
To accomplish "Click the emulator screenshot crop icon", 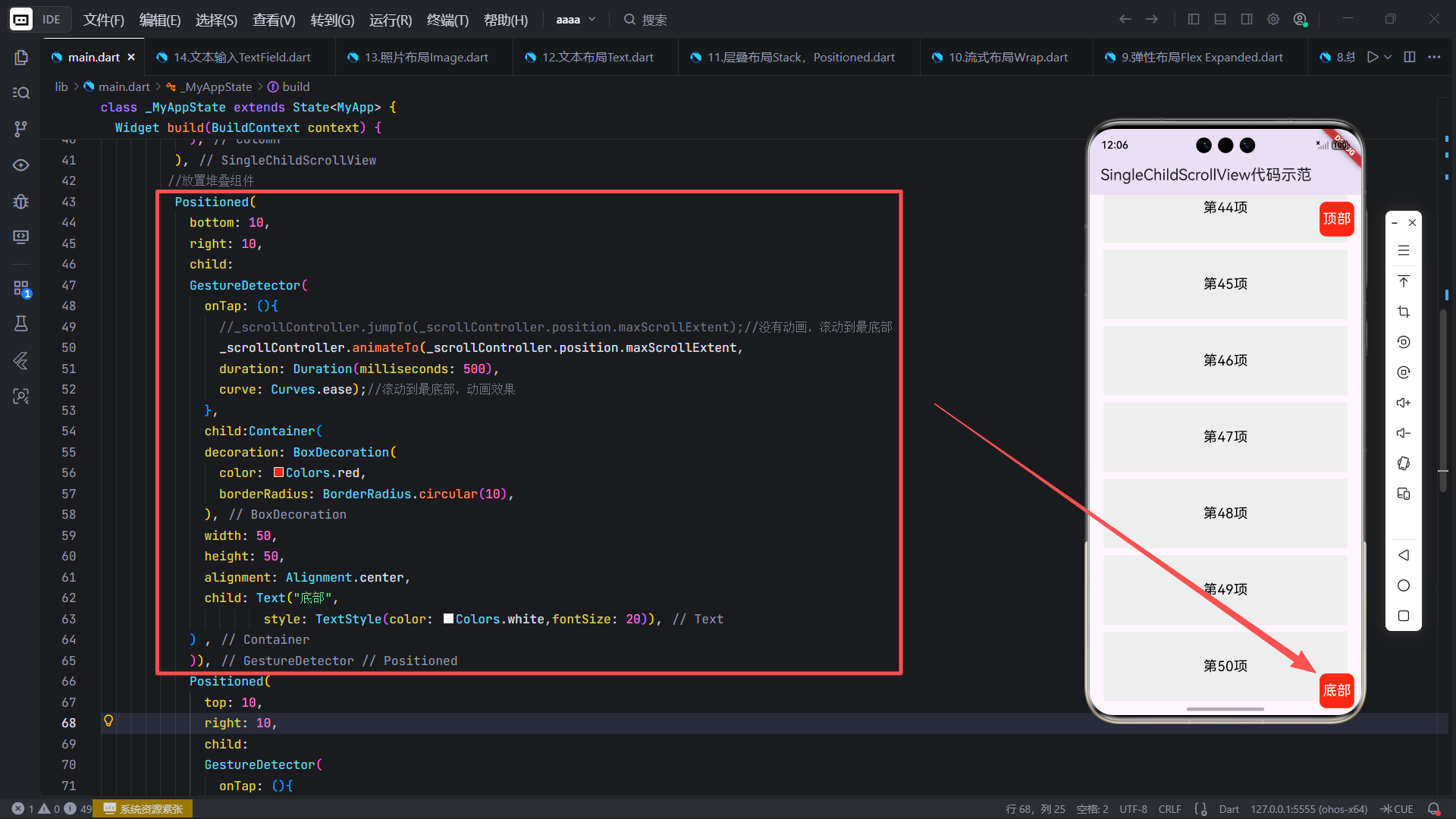I will pos(1404,312).
